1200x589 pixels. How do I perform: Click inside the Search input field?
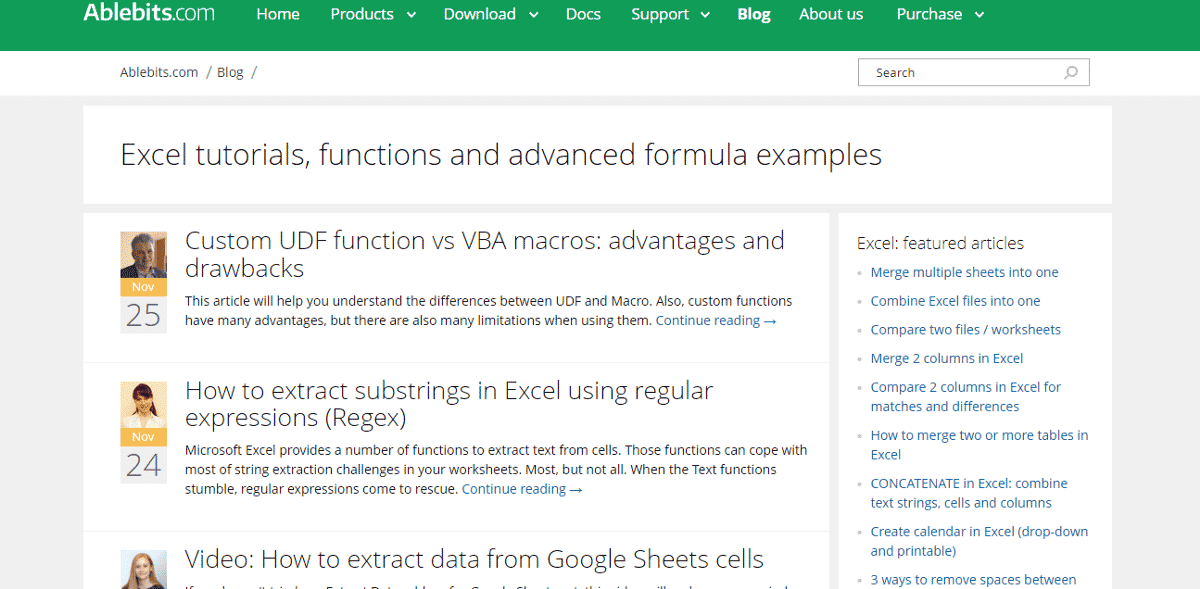point(950,72)
